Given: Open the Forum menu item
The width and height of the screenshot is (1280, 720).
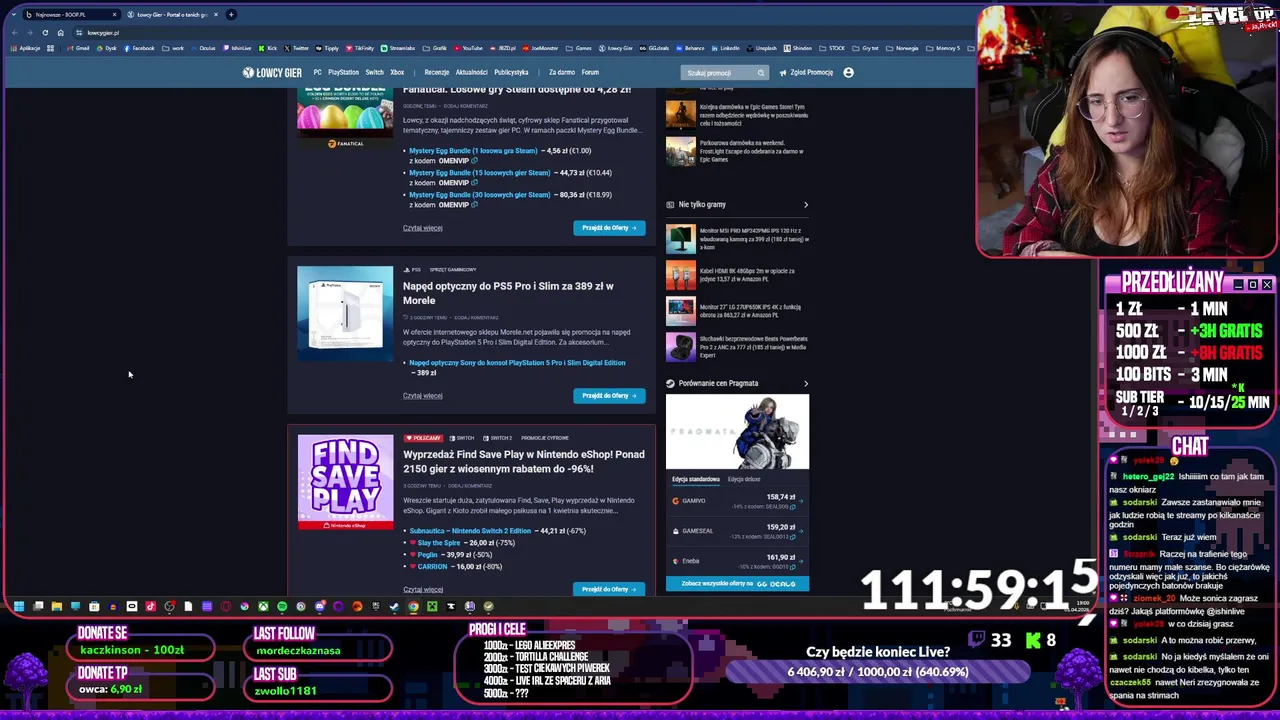Looking at the screenshot, I should point(590,72).
